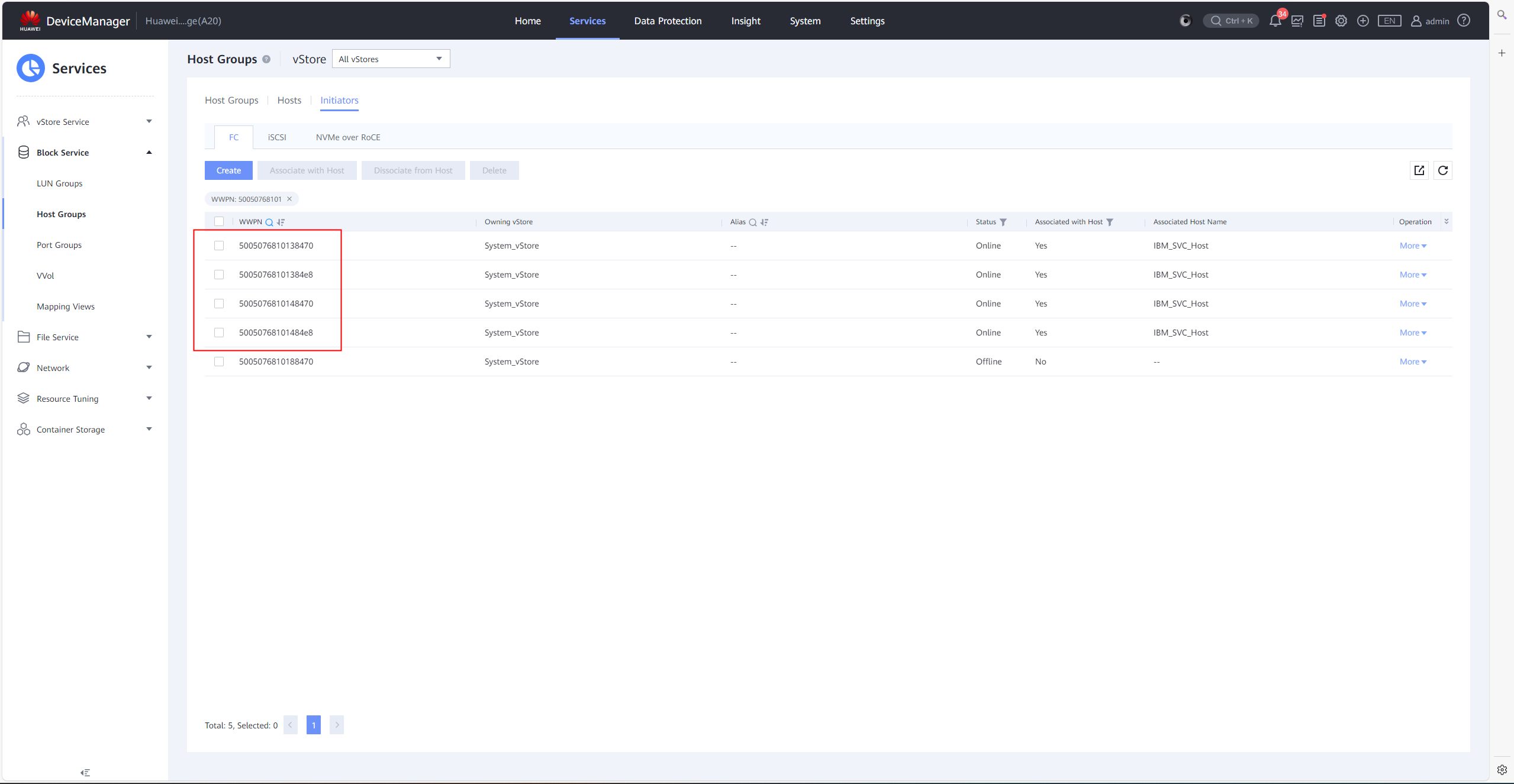
Task: Click the help question mark icon
Action: 1464,21
